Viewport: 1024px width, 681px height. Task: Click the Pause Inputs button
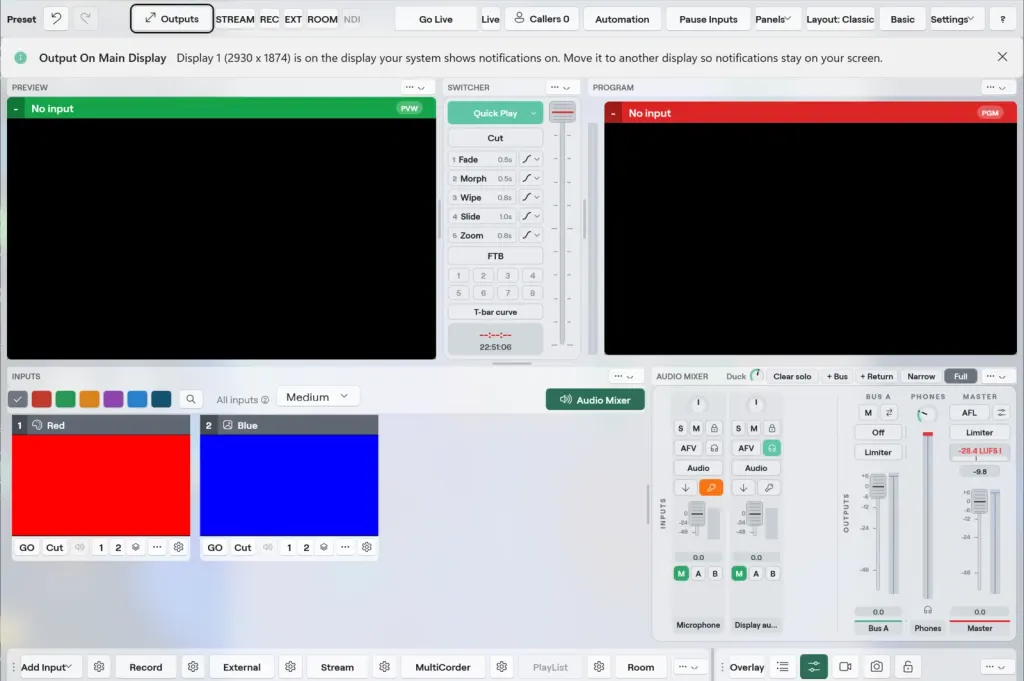tap(708, 19)
